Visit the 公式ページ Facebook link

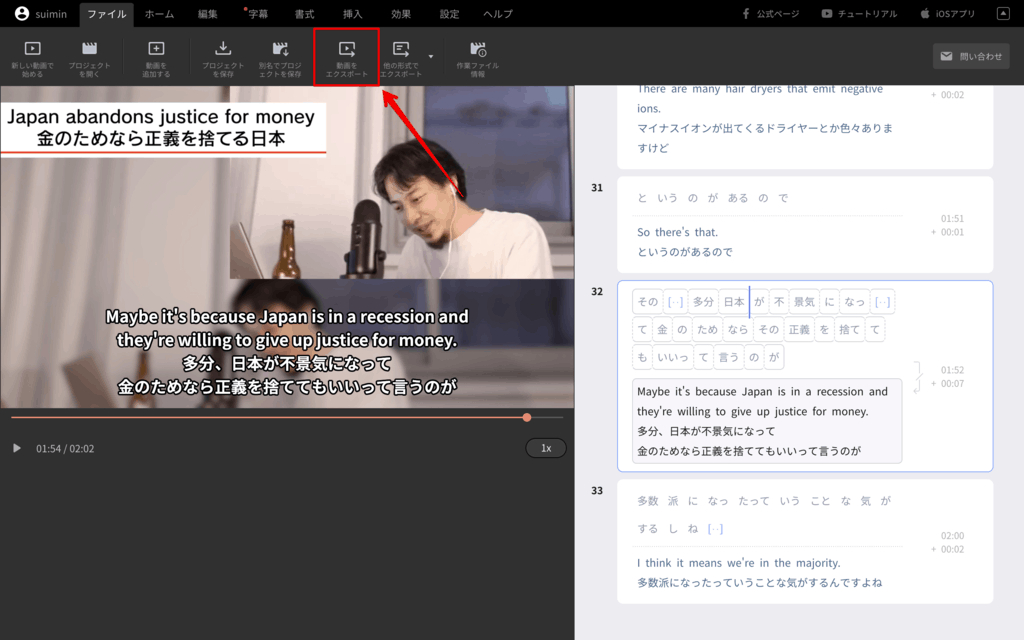coord(771,14)
